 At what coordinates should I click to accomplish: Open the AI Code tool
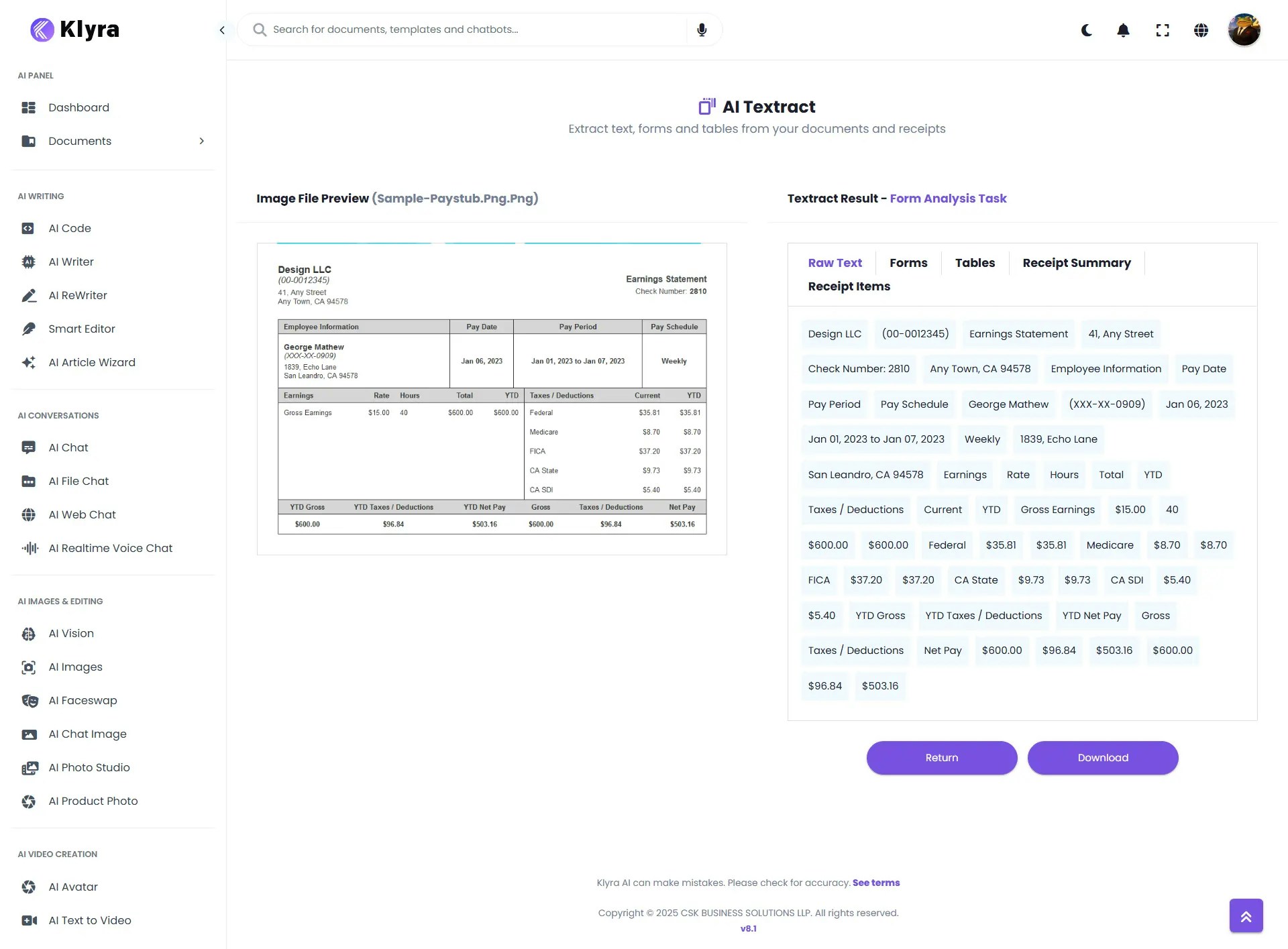pos(69,228)
